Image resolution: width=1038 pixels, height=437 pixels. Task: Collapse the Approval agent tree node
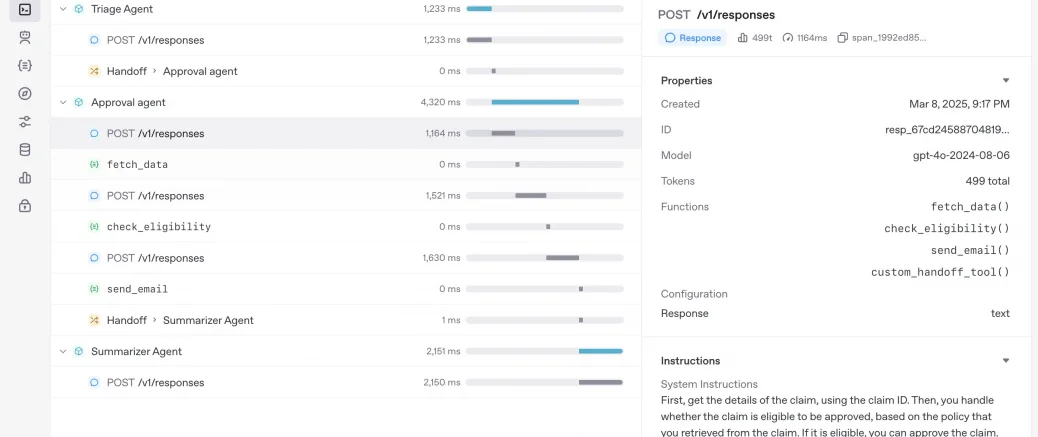pyautogui.click(x=63, y=102)
